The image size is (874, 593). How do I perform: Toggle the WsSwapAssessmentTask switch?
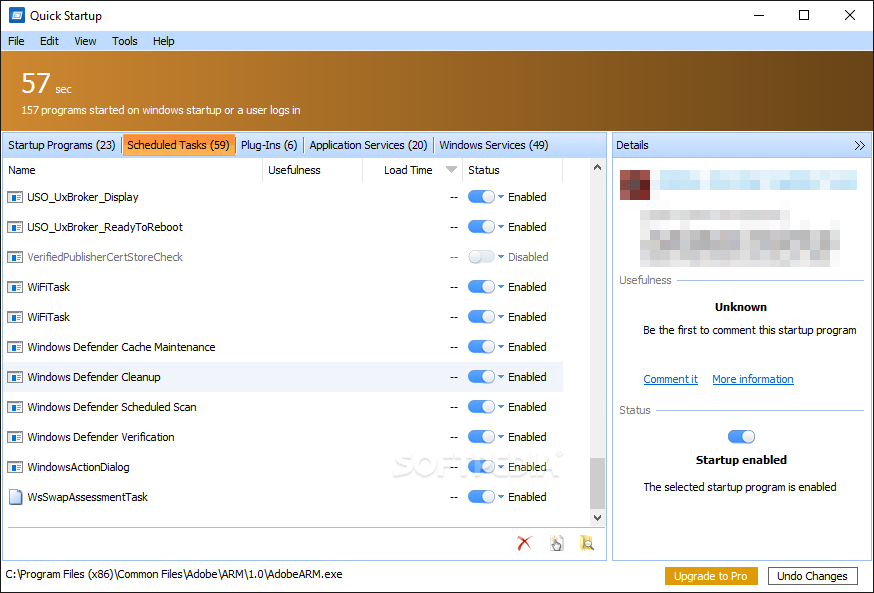click(x=481, y=497)
